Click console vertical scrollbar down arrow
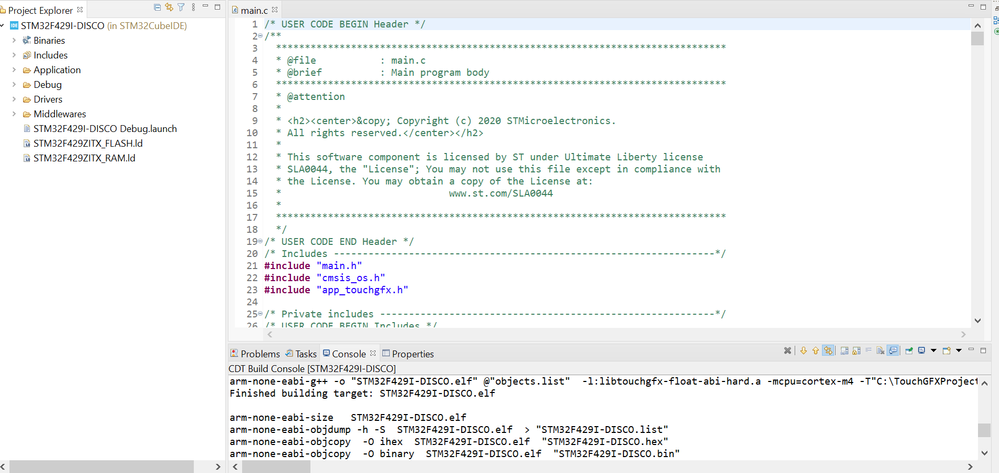Screen dimensions: 999x473 (x=984, y=453)
